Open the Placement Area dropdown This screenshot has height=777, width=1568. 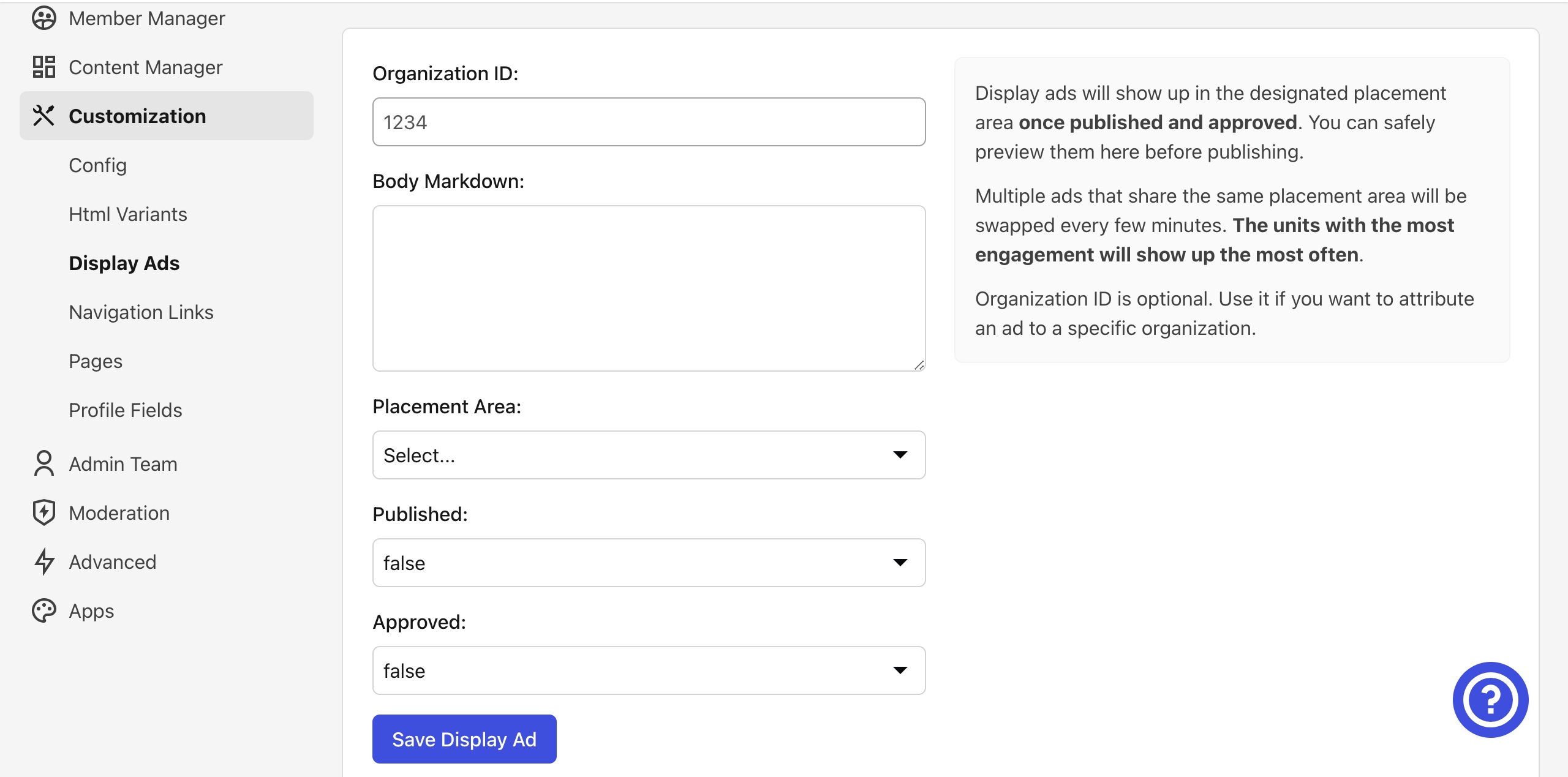[x=649, y=455]
